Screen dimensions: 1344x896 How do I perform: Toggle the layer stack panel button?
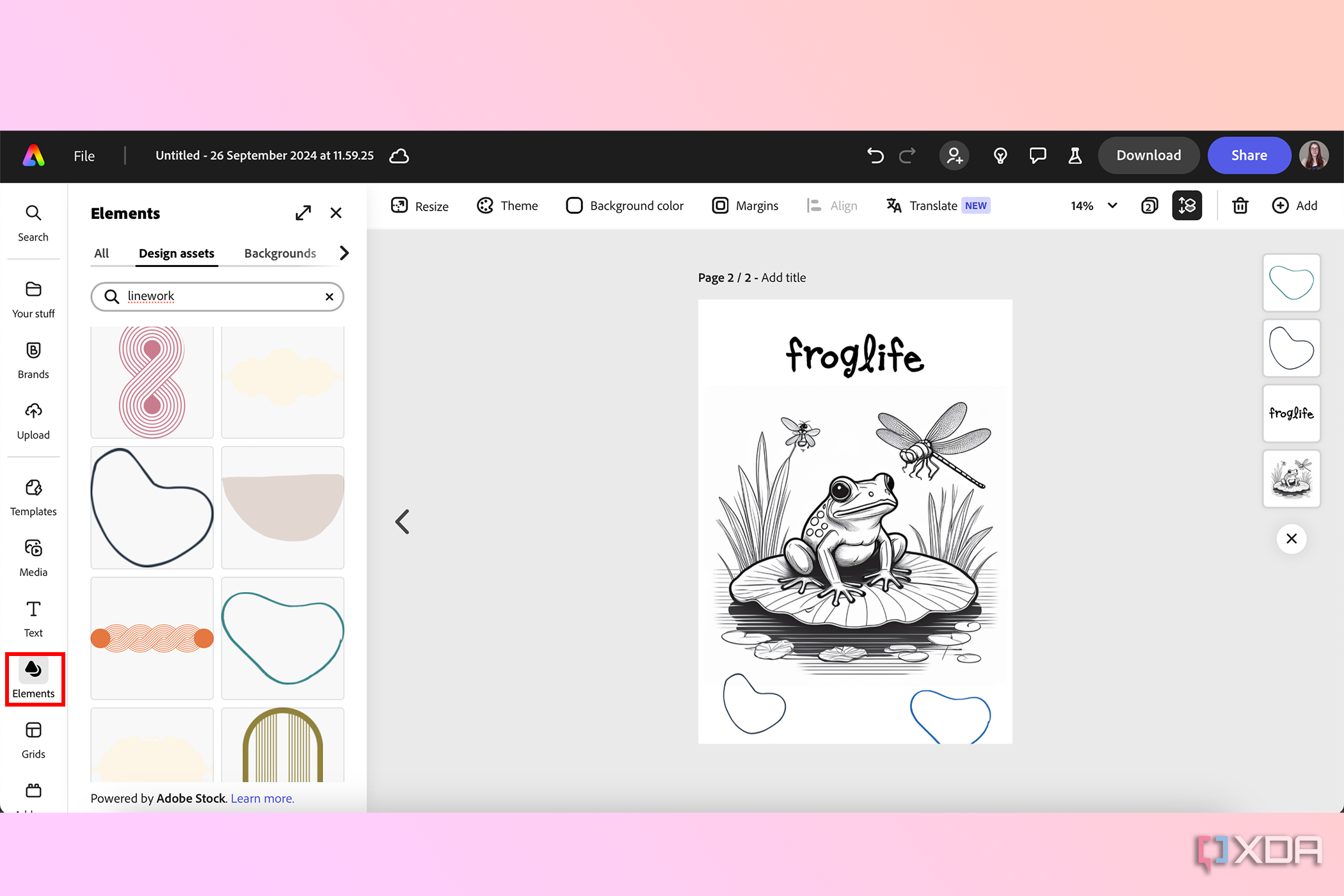point(1187,205)
